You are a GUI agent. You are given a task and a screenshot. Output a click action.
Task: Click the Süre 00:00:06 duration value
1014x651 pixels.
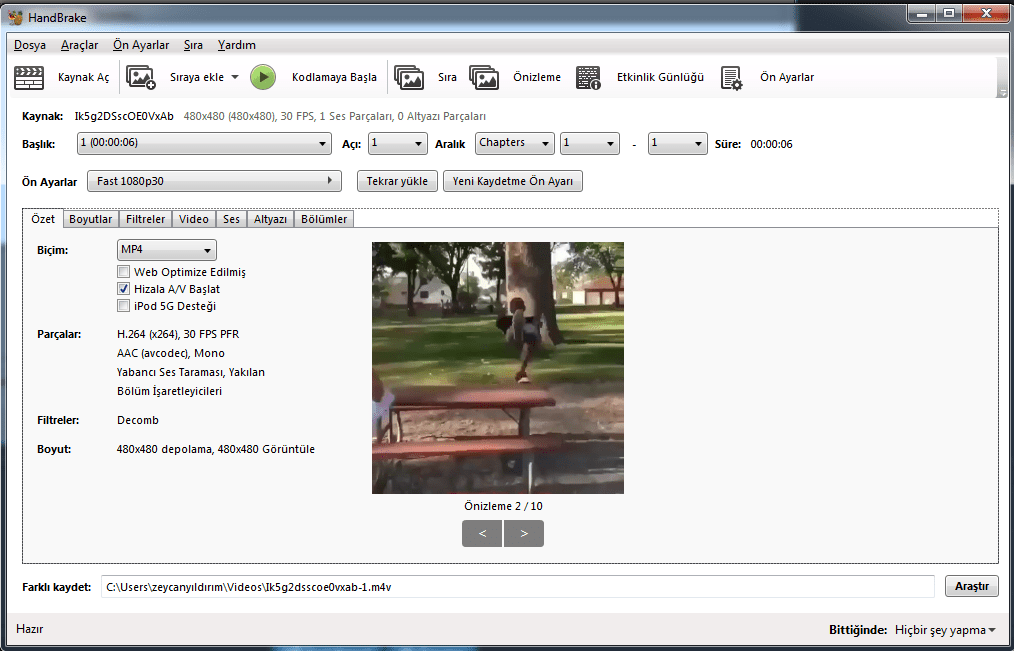(x=771, y=144)
